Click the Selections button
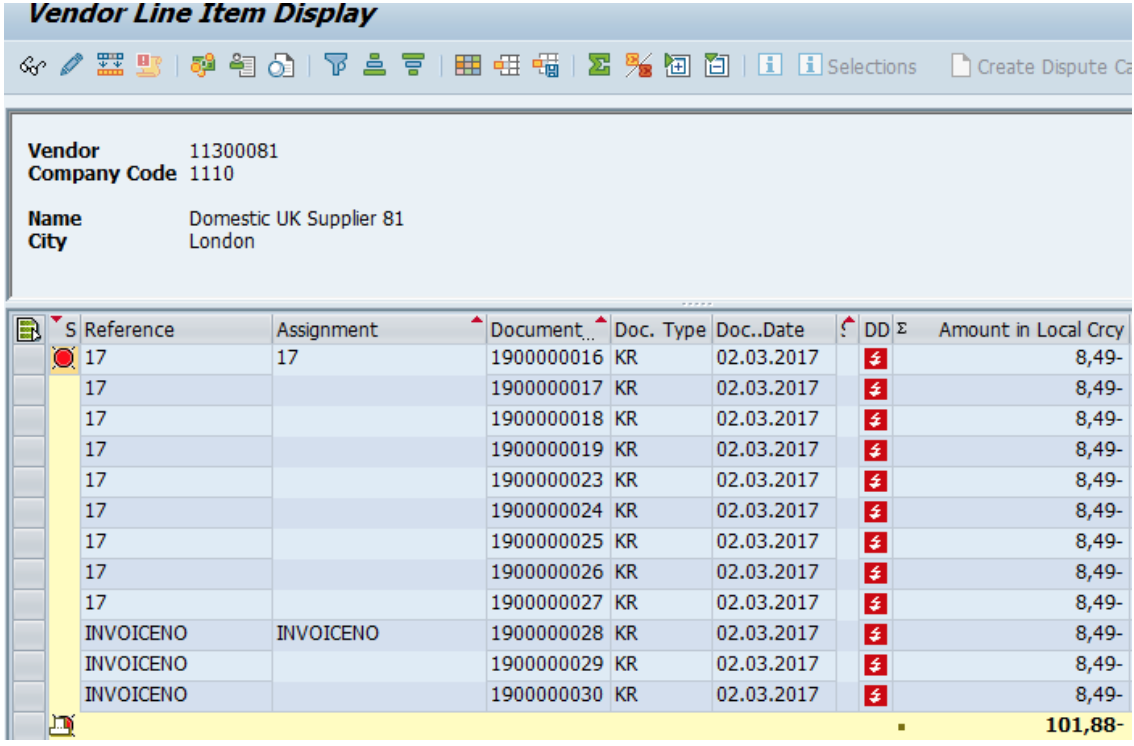The image size is (1134, 746). coord(857,66)
